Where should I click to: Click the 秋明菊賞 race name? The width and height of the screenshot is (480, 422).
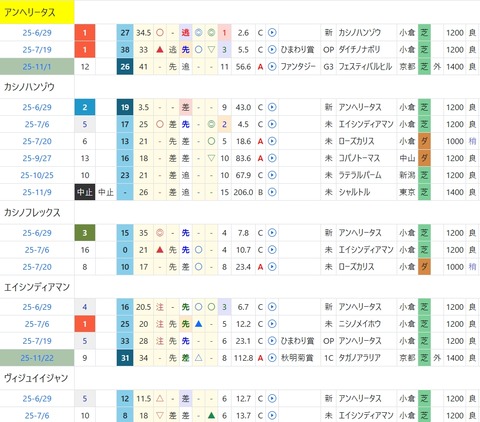[297, 358]
